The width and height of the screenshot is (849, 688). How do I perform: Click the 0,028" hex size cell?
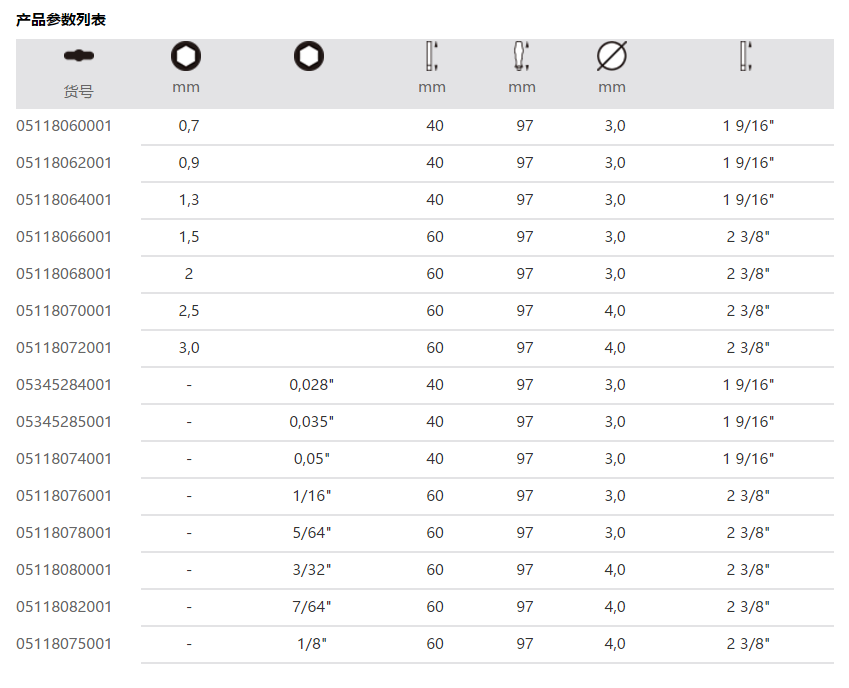click(311, 385)
